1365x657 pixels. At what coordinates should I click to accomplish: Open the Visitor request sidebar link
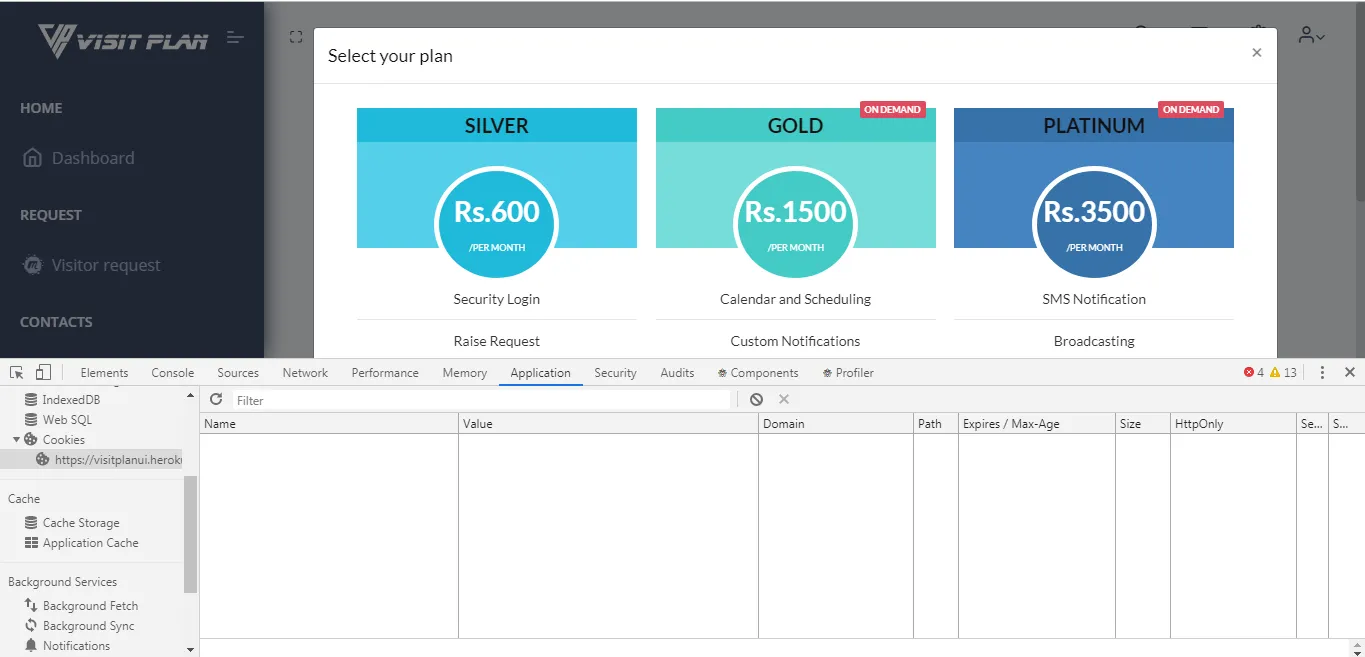[x=105, y=265]
